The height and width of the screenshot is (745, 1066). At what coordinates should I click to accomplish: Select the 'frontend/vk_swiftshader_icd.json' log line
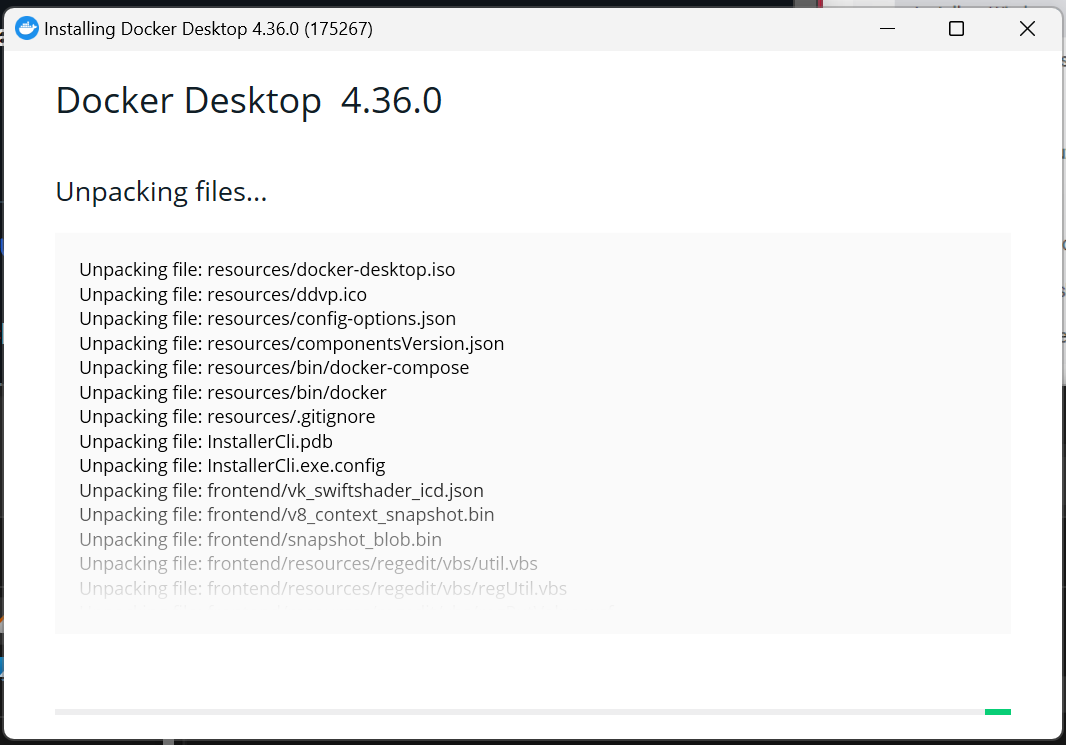(x=281, y=490)
